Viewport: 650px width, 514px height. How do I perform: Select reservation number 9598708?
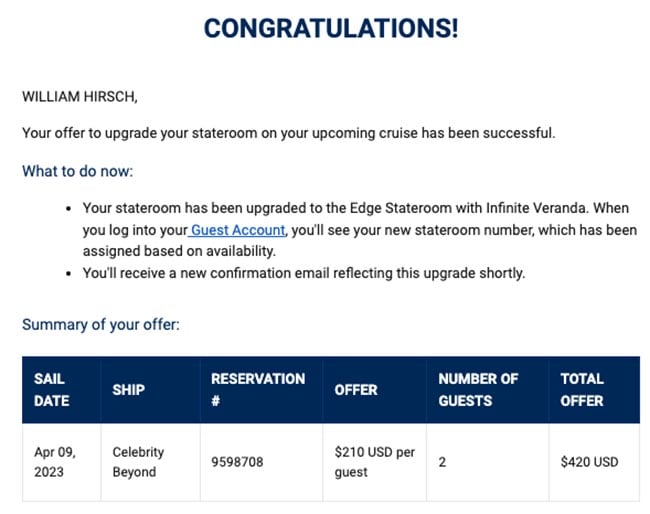click(x=237, y=462)
